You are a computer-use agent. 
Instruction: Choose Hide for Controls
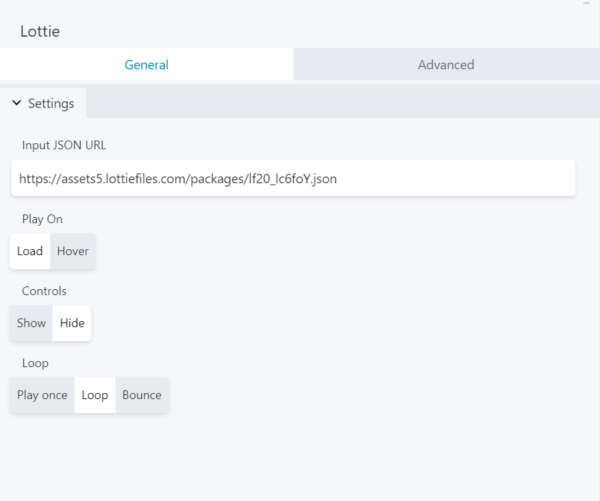coord(72,323)
